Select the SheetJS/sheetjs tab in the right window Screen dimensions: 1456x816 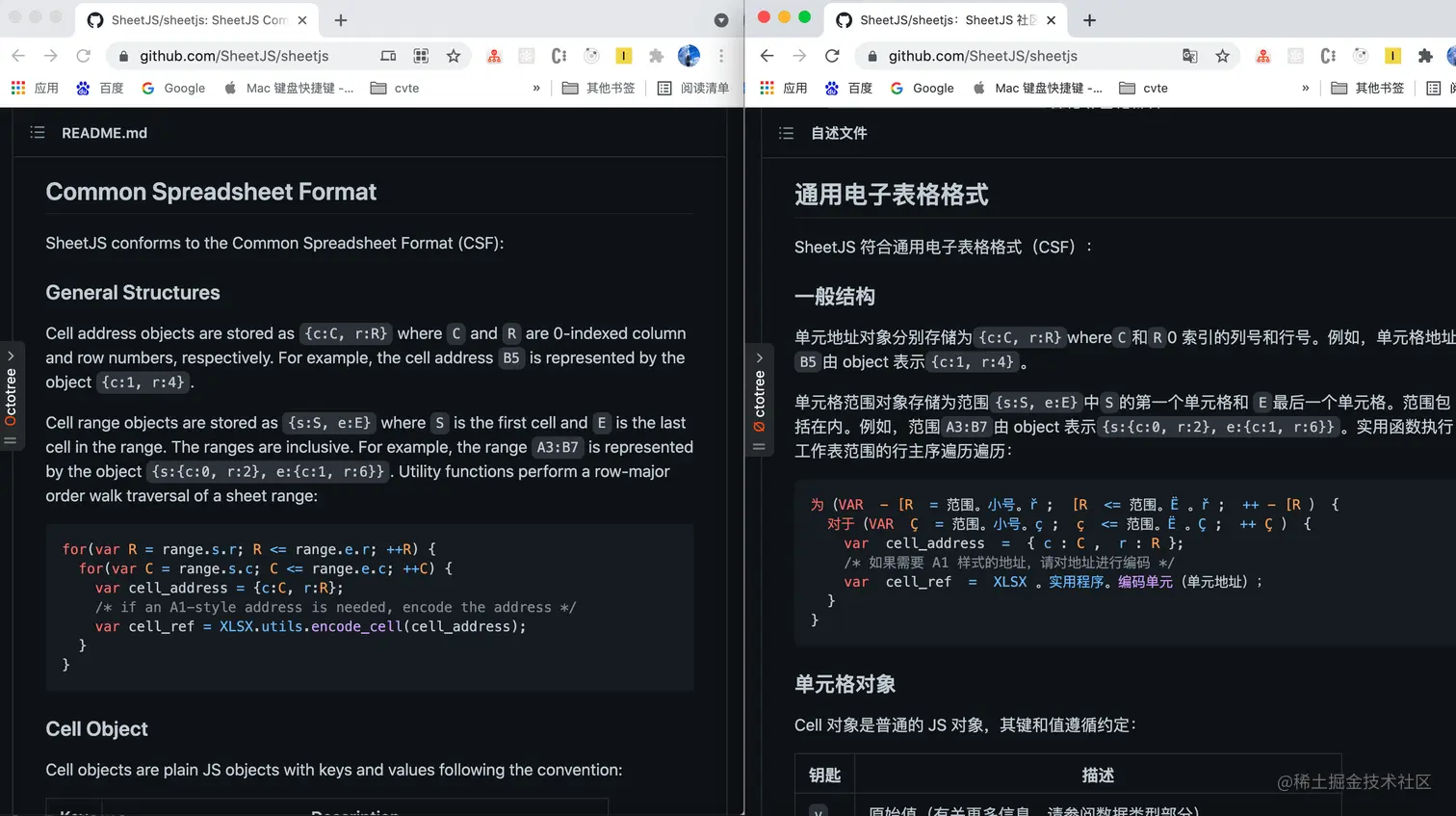click(947, 20)
